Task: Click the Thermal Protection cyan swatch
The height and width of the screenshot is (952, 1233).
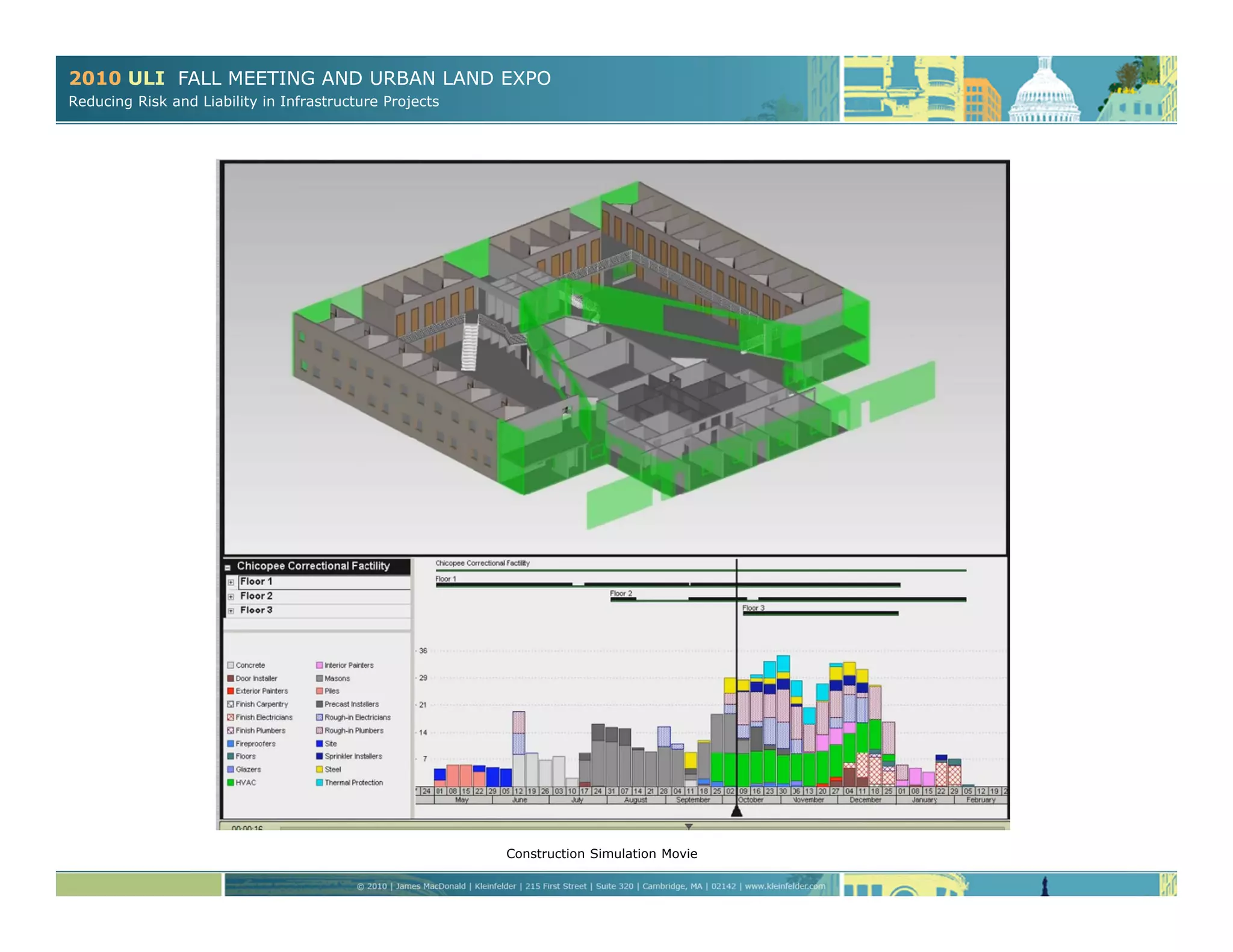Action: tap(320, 784)
